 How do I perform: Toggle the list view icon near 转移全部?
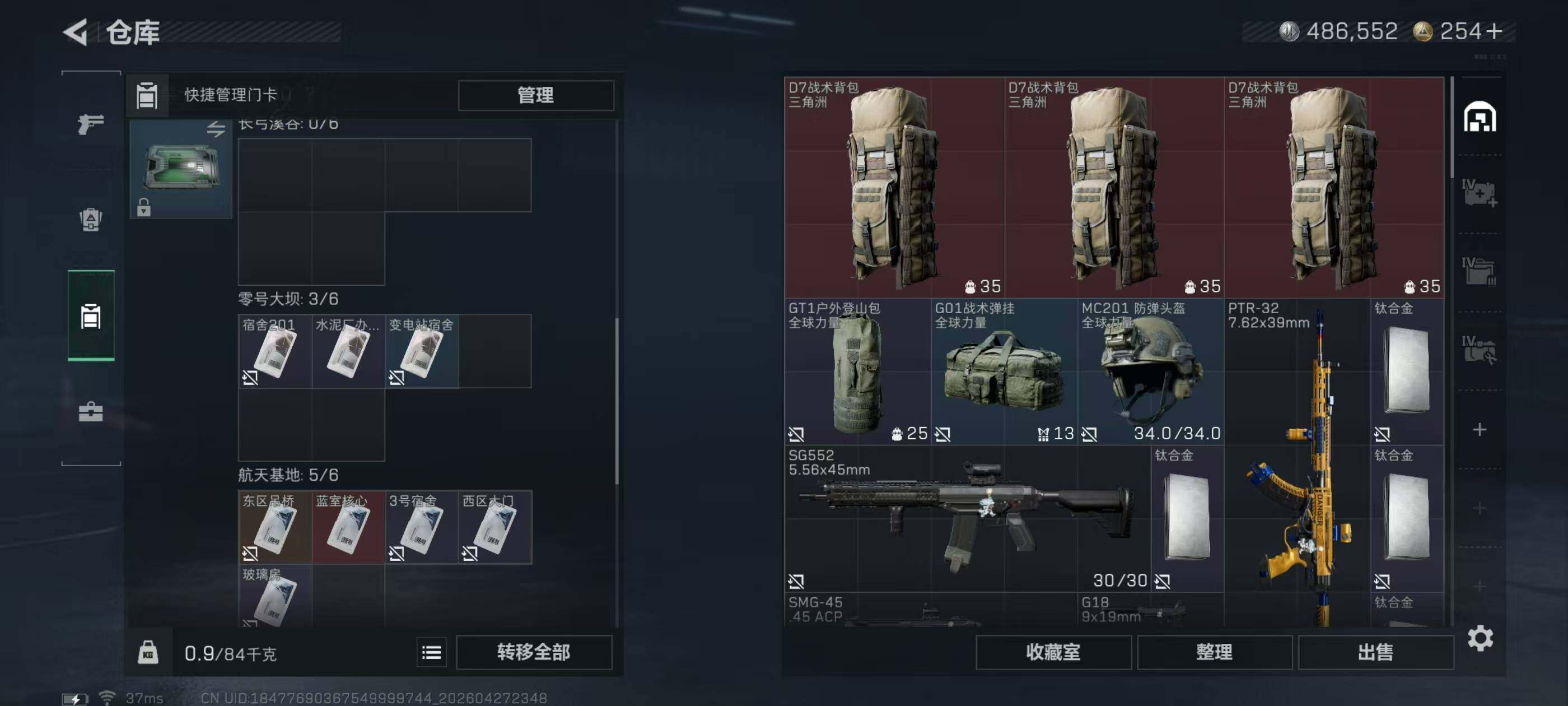(432, 652)
